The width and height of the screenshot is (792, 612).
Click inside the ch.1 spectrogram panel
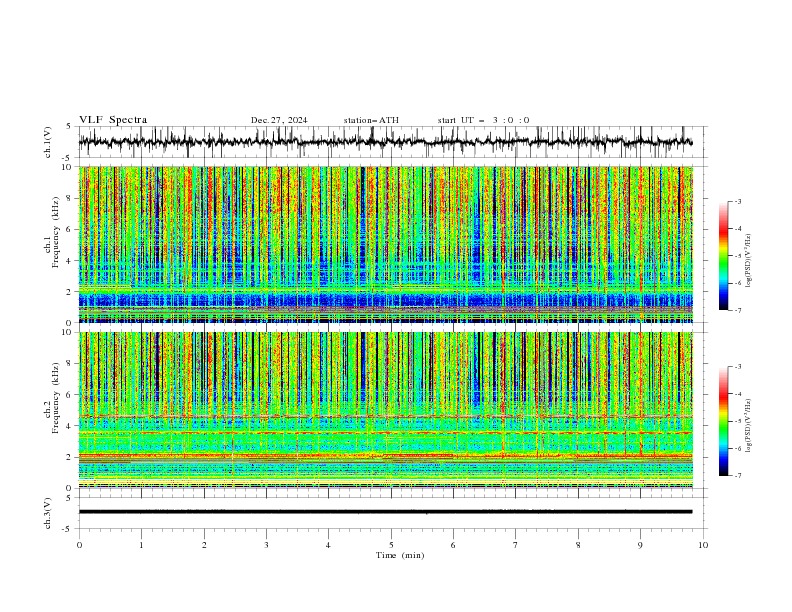pyautogui.click(x=385, y=244)
